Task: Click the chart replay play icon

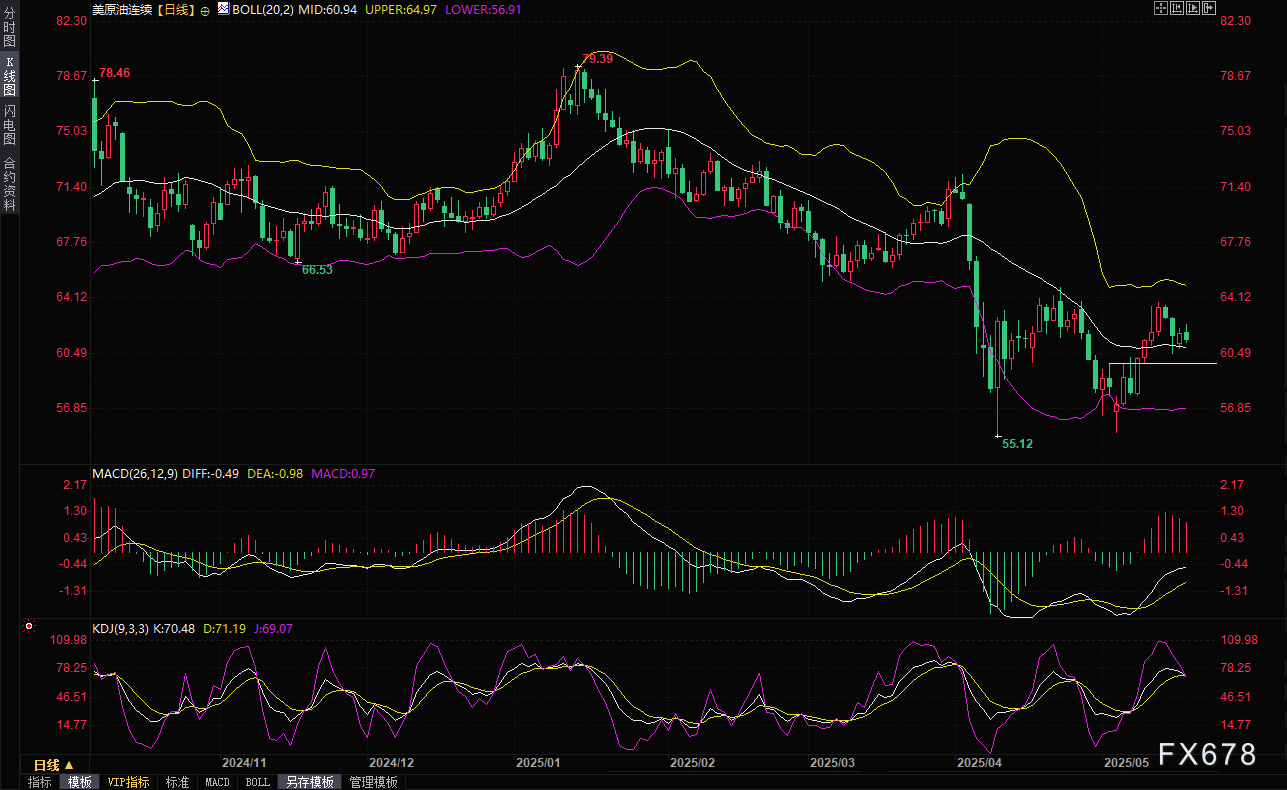Action: 1193,8
